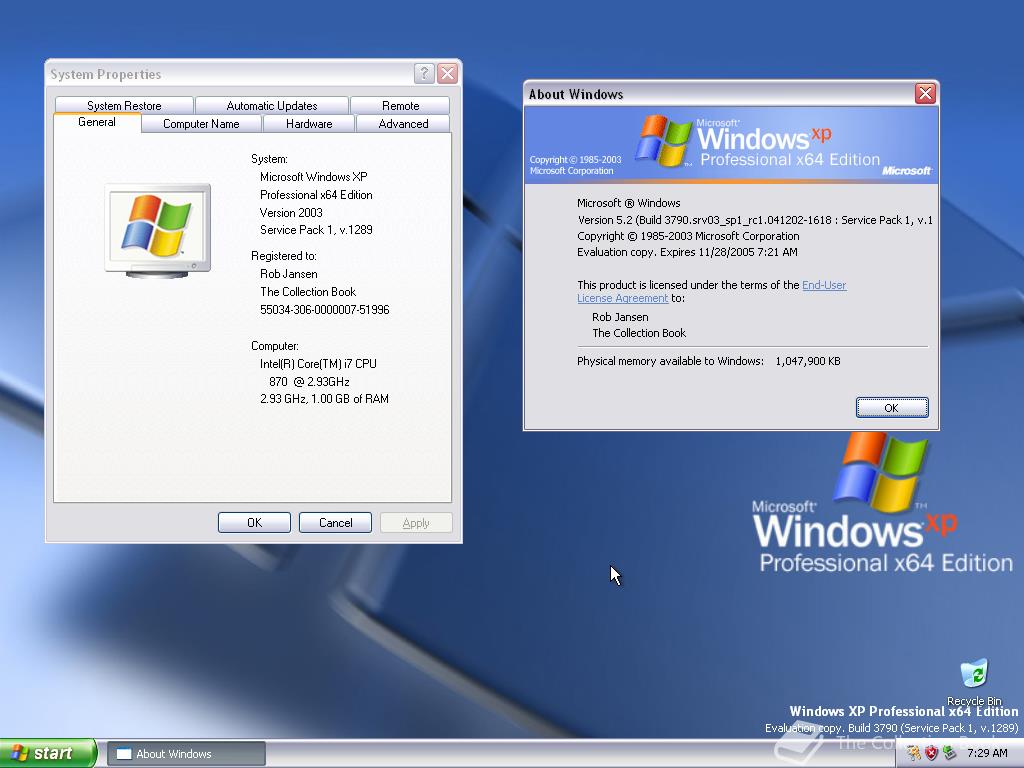Click 'Rob Jansen' in System Properties
1024x768 pixels.
pos(289,274)
